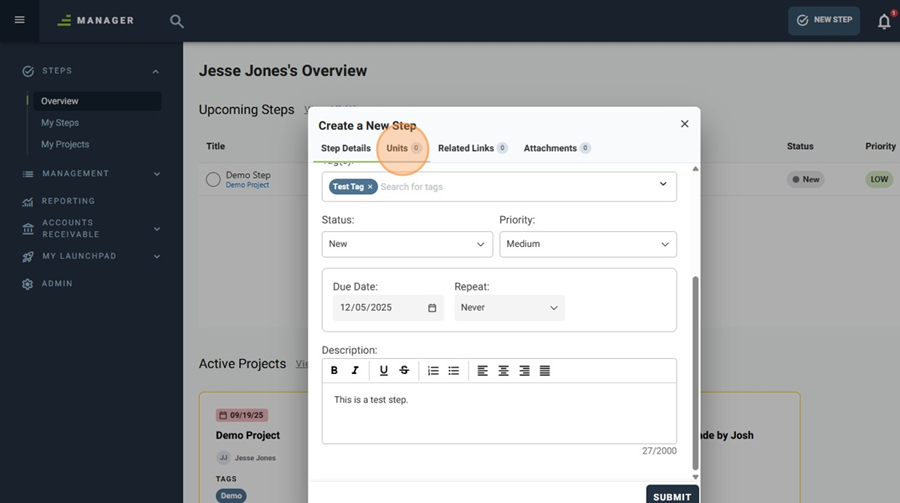
Task: Click the 09/19/25 date badge
Action: (242, 415)
